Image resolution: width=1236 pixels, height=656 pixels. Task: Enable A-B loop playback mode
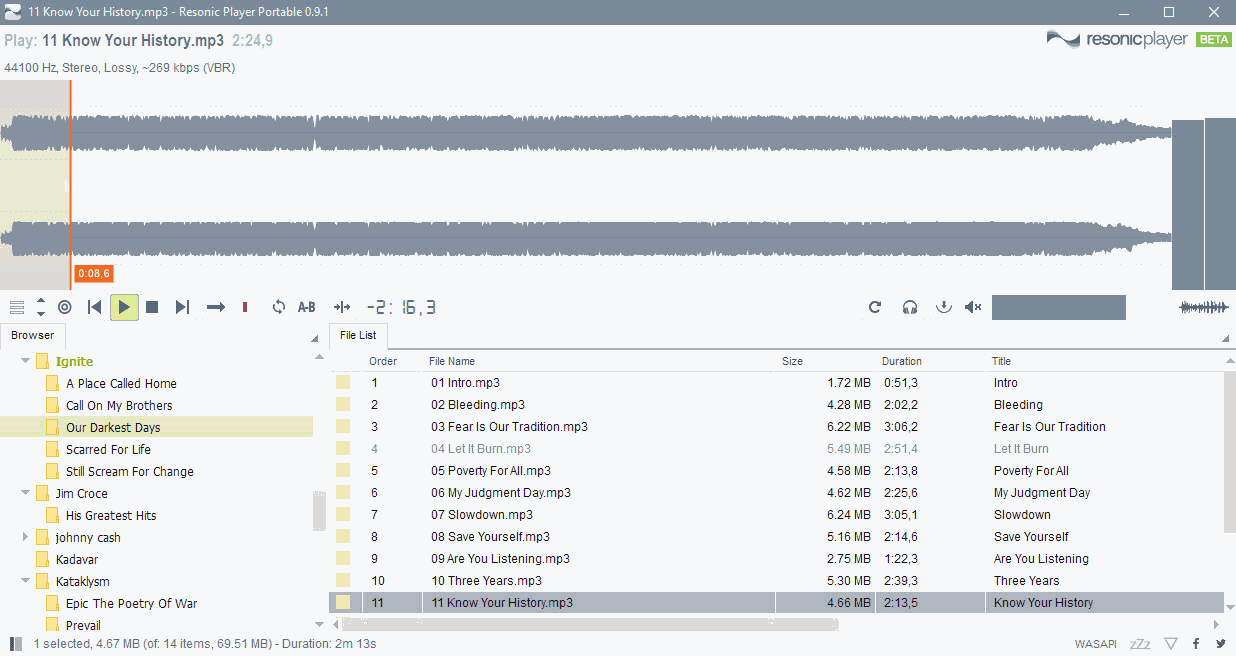[x=306, y=307]
